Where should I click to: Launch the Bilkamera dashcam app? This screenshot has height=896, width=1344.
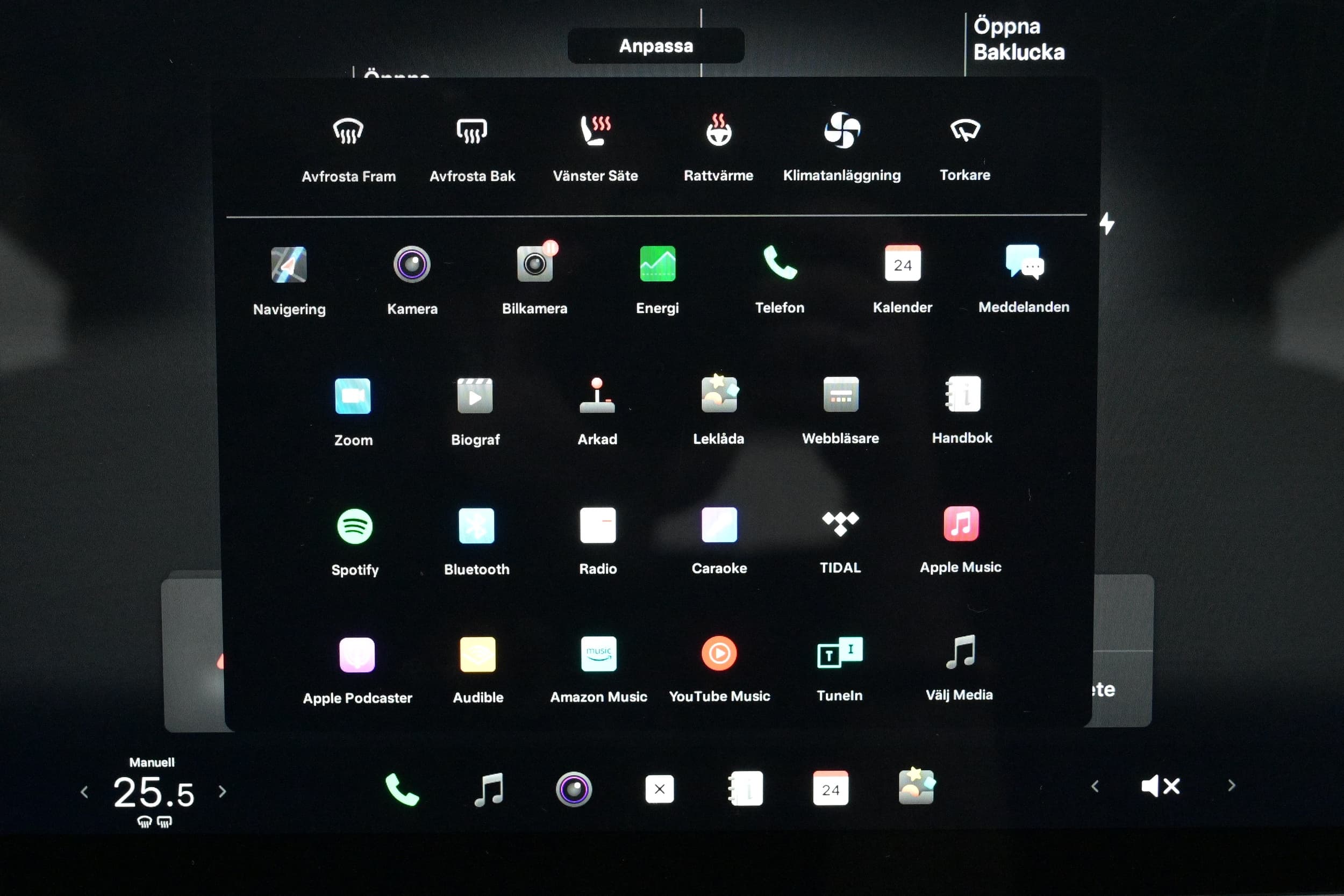534,264
